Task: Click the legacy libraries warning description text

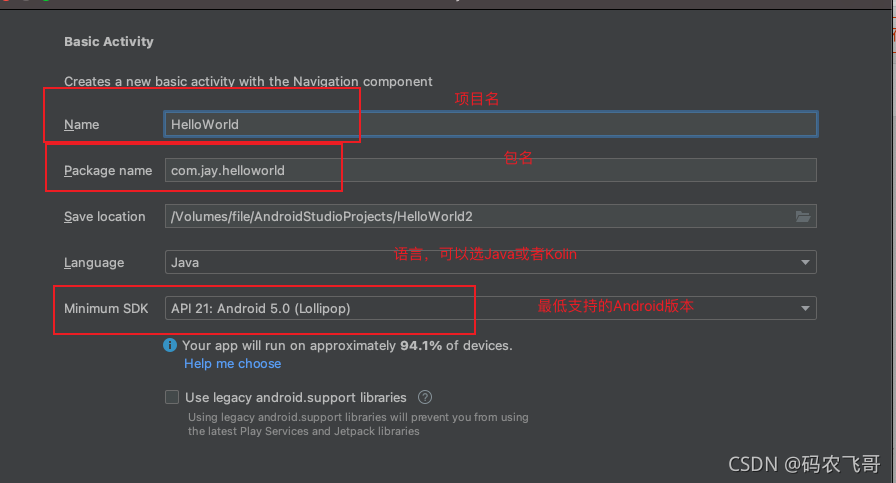Action: click(x=358, y=424)
